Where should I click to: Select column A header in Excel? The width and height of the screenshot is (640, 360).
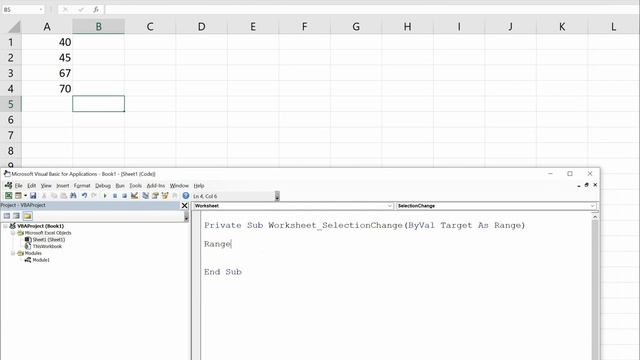coord(47,27)
